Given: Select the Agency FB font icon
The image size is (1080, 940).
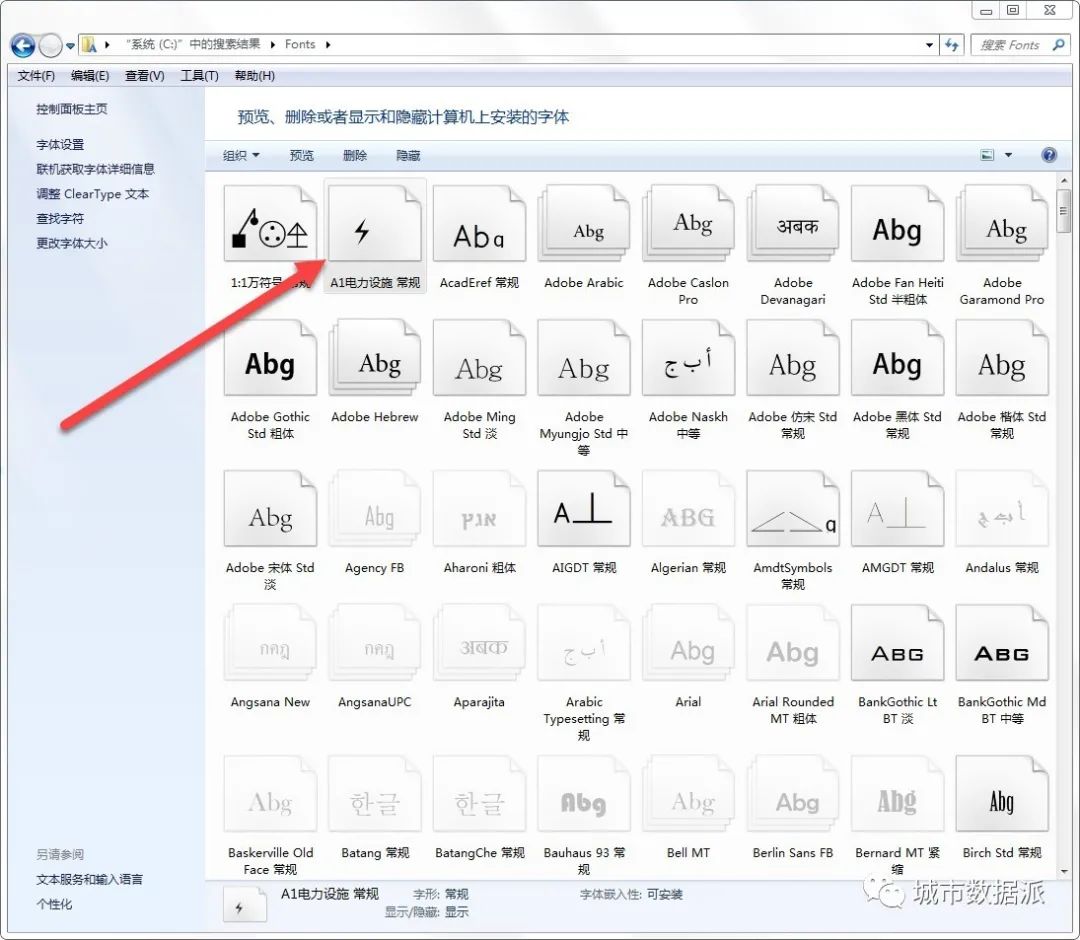Looking at the screenshot, I should click(375, 508).
